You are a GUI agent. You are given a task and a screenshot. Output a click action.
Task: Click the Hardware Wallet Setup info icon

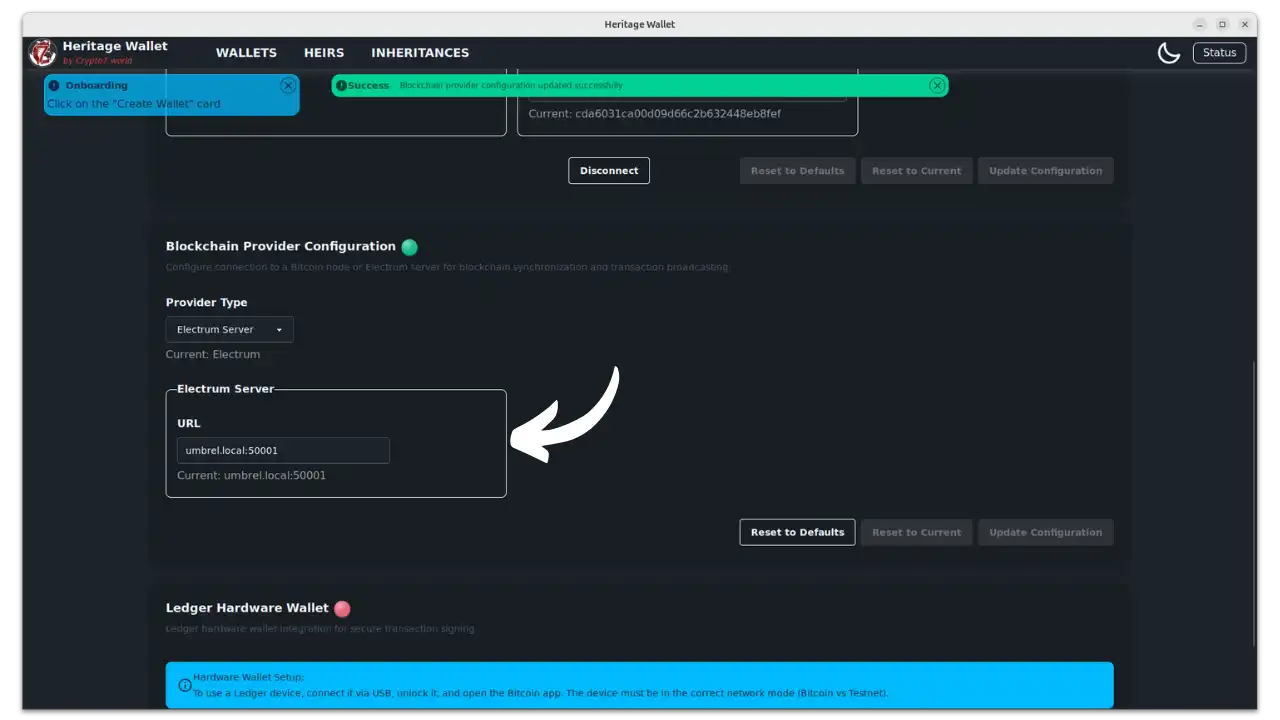click(185, 685)
